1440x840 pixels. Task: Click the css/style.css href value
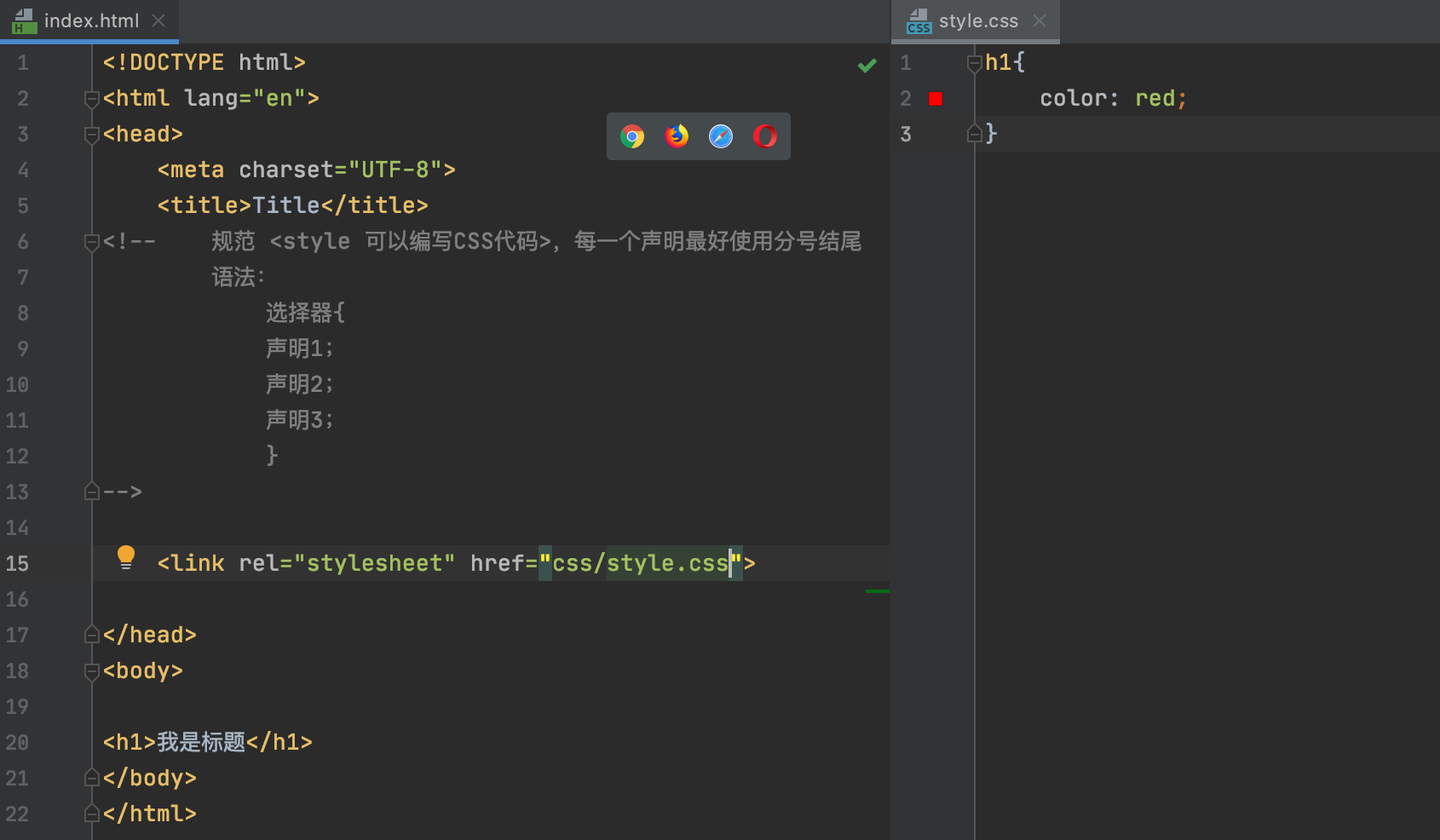tap(640, 563)
